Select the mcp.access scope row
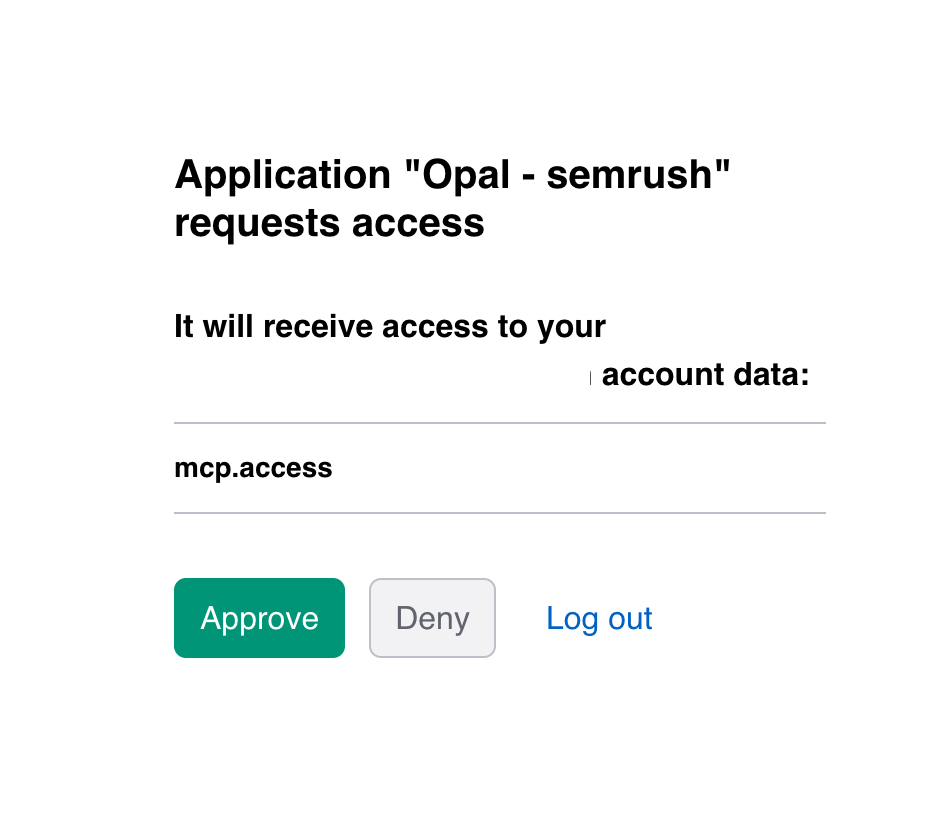The height and width of the screenshot is (820, 944). click(x=500, y=468)
